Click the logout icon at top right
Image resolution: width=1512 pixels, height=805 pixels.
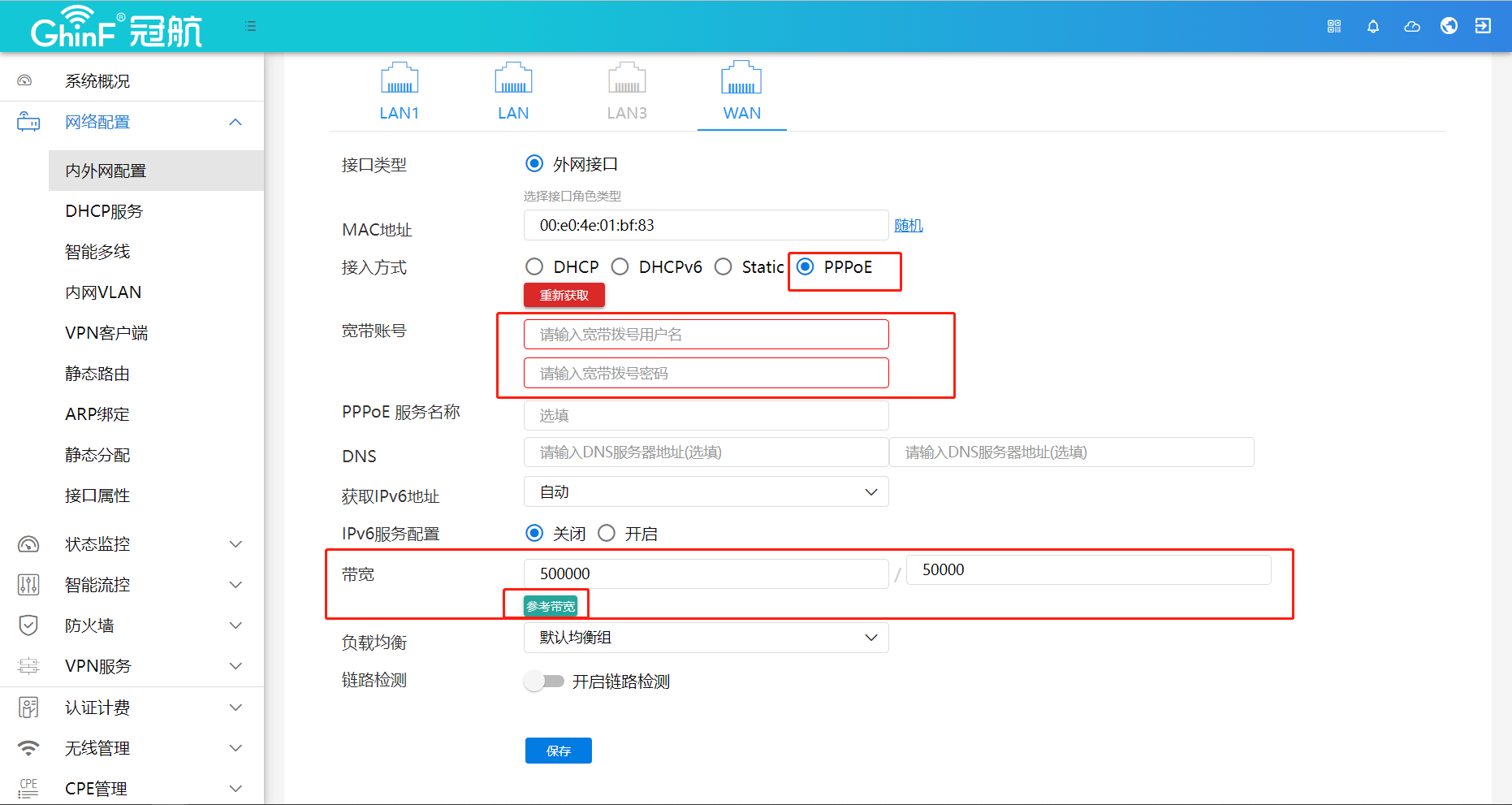pyautogui.click(x=1483, y=26)
